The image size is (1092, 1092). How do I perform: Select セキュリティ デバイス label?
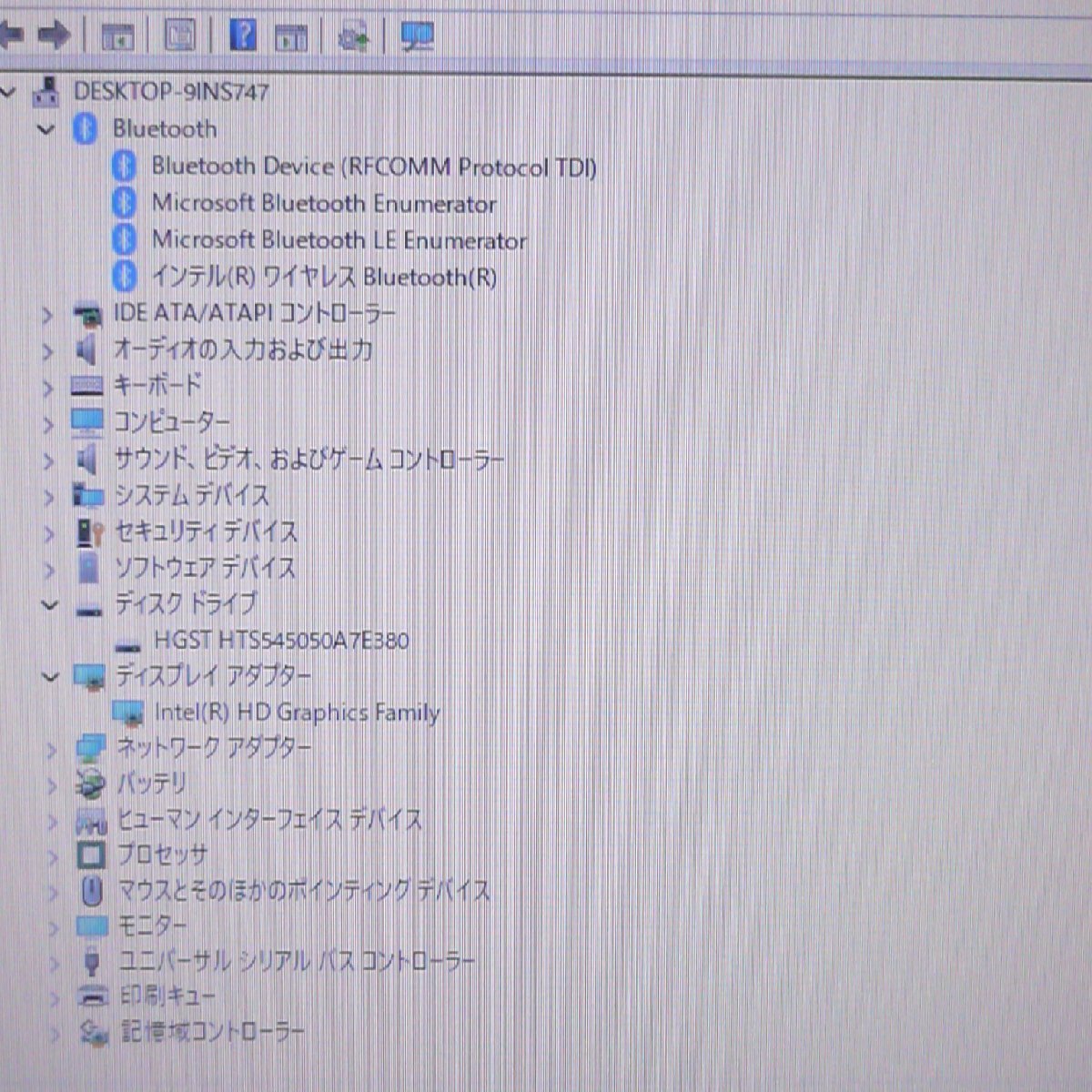(x=207, y=532)
